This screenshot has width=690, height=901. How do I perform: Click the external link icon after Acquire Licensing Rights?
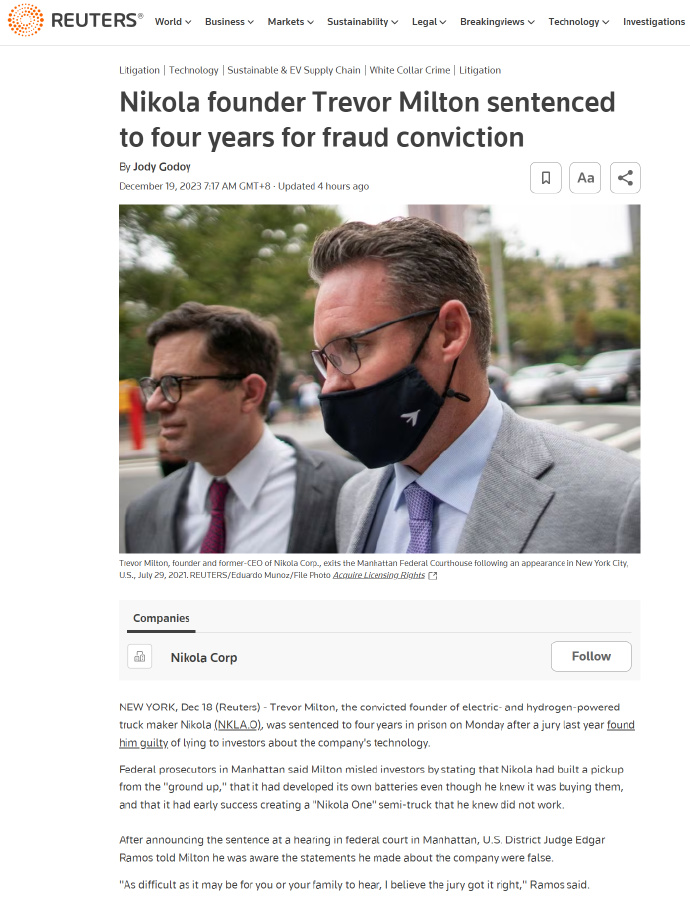[x=433, y=576]
